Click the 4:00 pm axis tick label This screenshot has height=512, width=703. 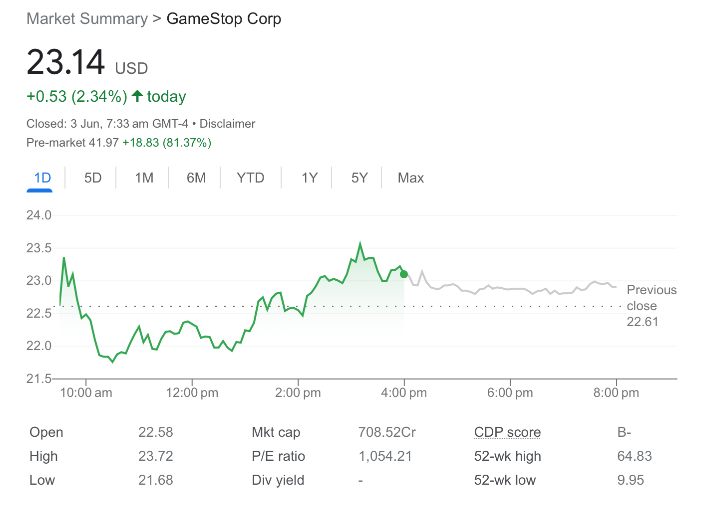pos(404,393)
